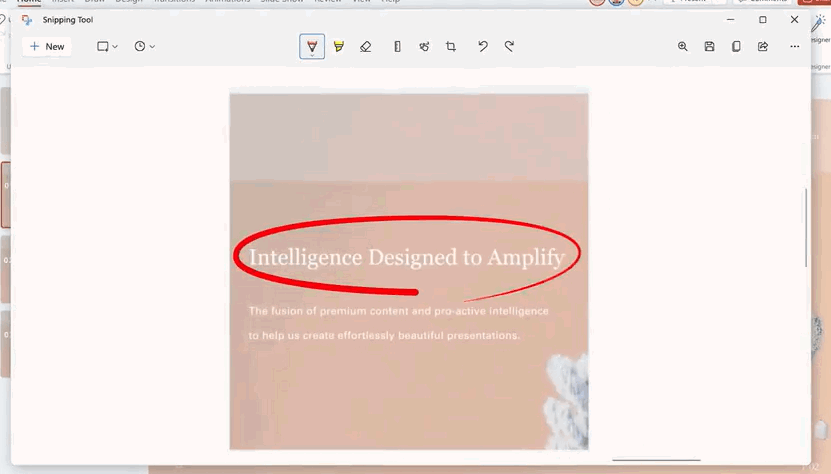Share the snip

pos(763,47)
